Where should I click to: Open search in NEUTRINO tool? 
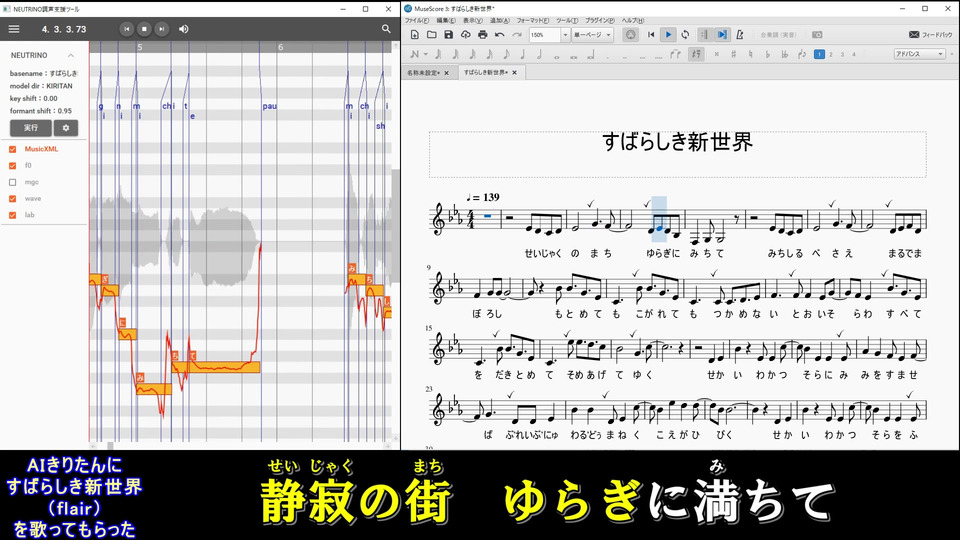(x=386, y=29)
